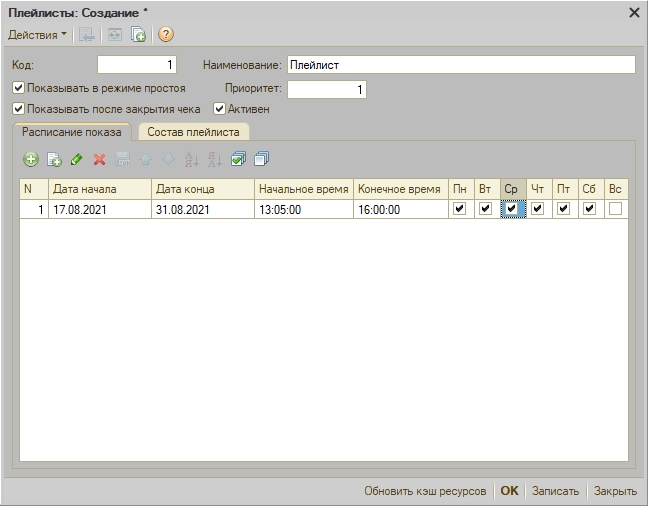Click the red X Delete row icon

99,159
